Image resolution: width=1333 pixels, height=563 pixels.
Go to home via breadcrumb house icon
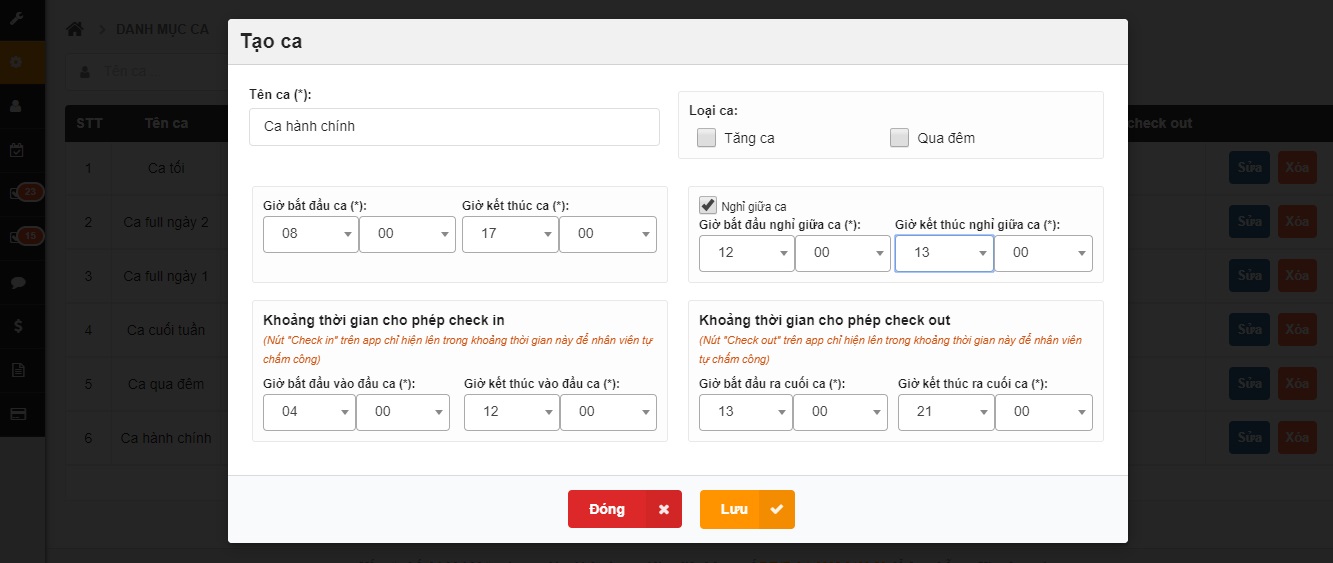coord(75,29)
